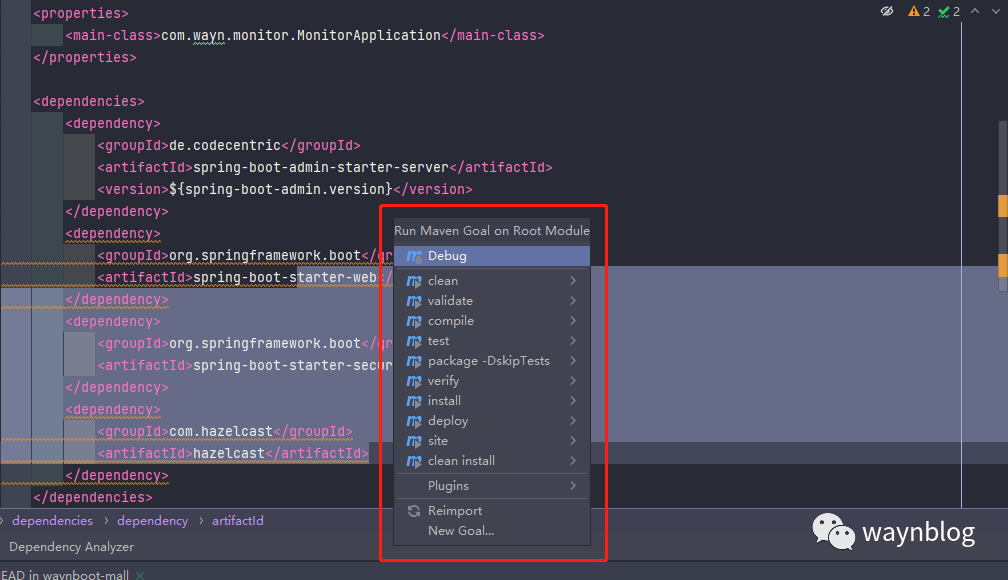
Task: Click the Maven icon beside deploy
Action: coord(414,421)
